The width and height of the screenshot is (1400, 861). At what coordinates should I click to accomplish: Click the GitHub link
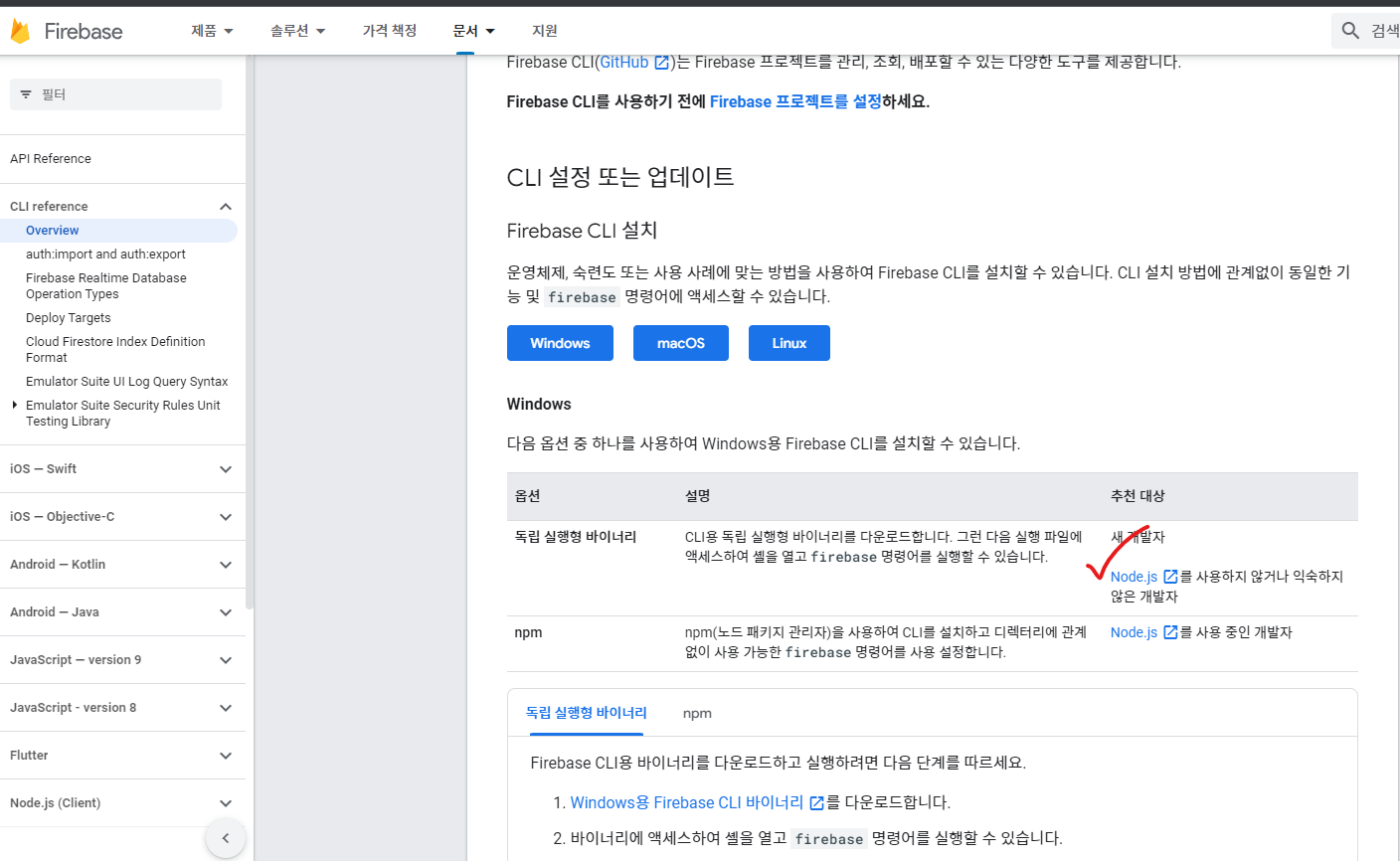click(x=624, y=63)
